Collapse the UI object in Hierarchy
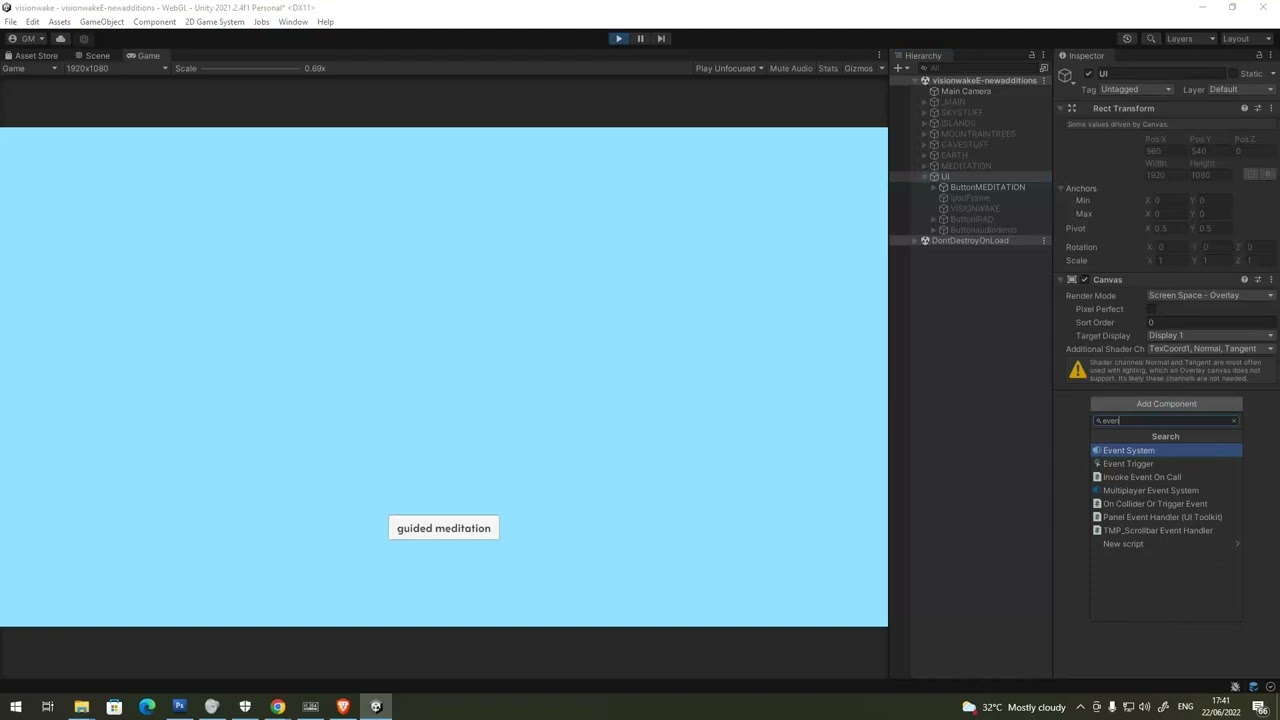This screenshot has height=720, width=1280. click(x=925, y=177)
